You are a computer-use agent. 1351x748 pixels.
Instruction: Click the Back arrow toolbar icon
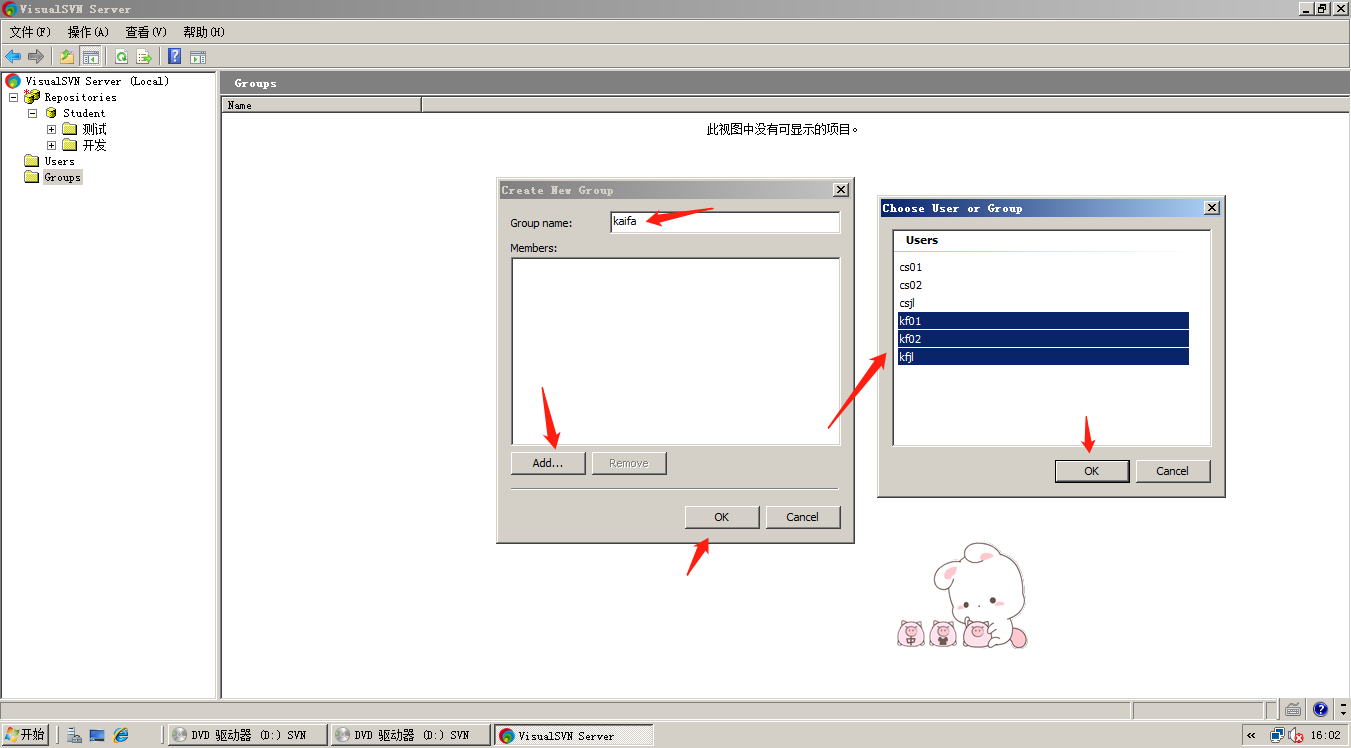[x=13, y=57]
